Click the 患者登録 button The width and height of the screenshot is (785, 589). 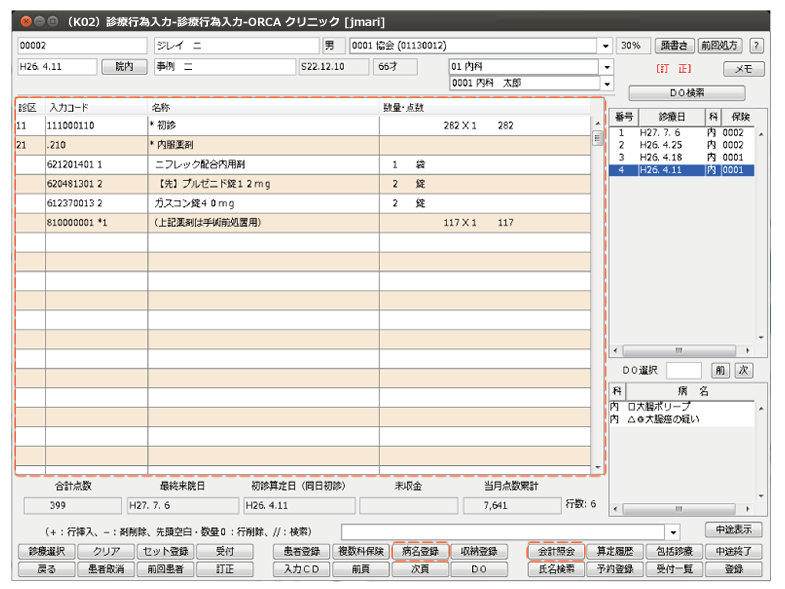point(301,551)
